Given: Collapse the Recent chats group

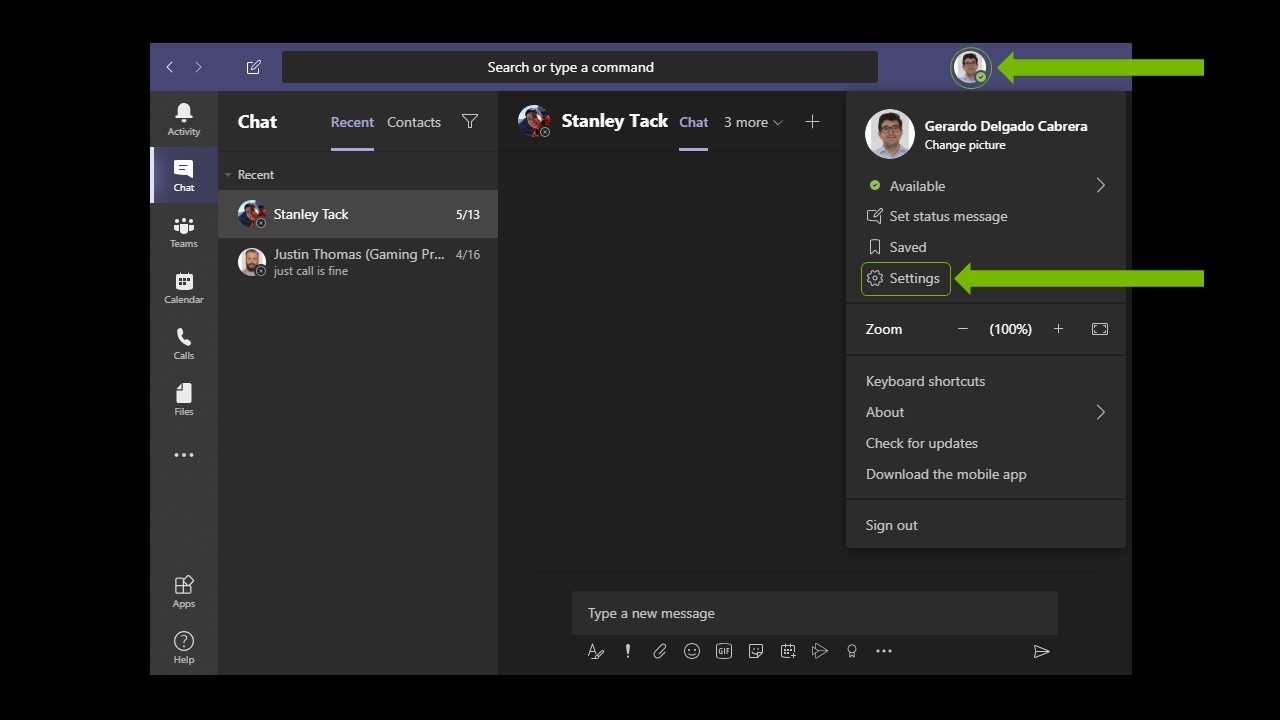Looking at the screenshot, I should click(x=229, y=175).
